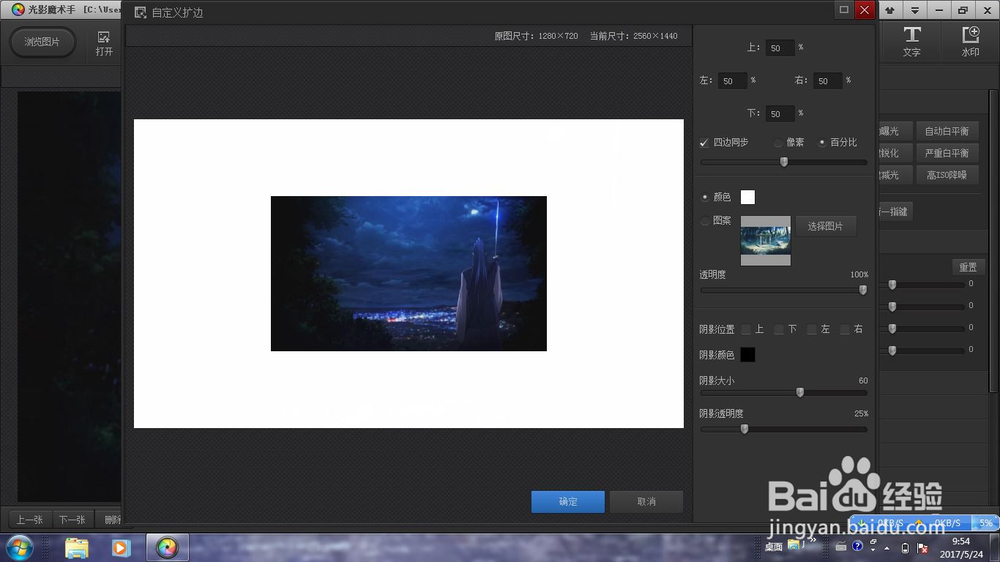Check shadow position 右 checkbox

844,329
